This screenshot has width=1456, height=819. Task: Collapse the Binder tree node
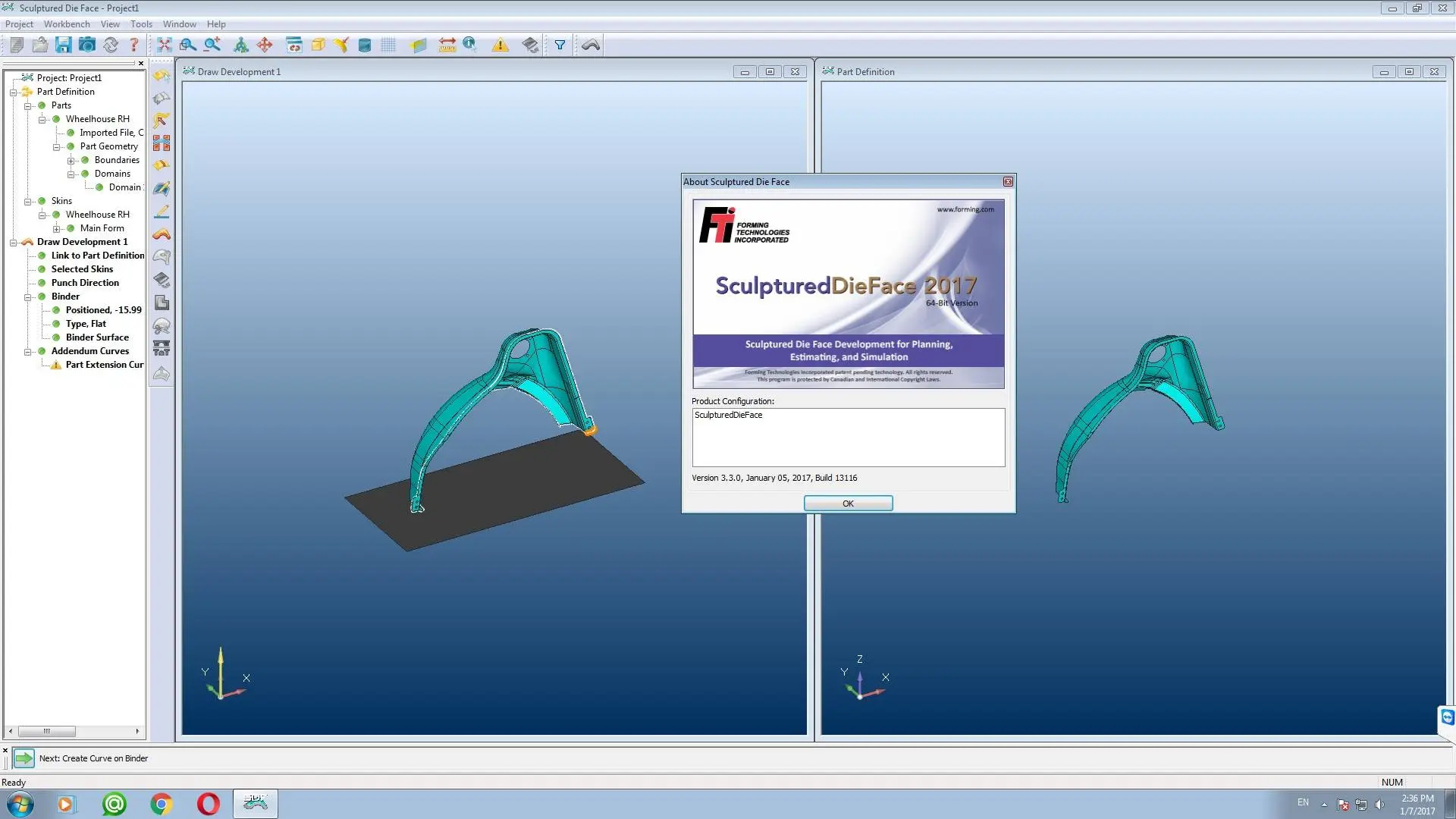(x=27, y=297)
